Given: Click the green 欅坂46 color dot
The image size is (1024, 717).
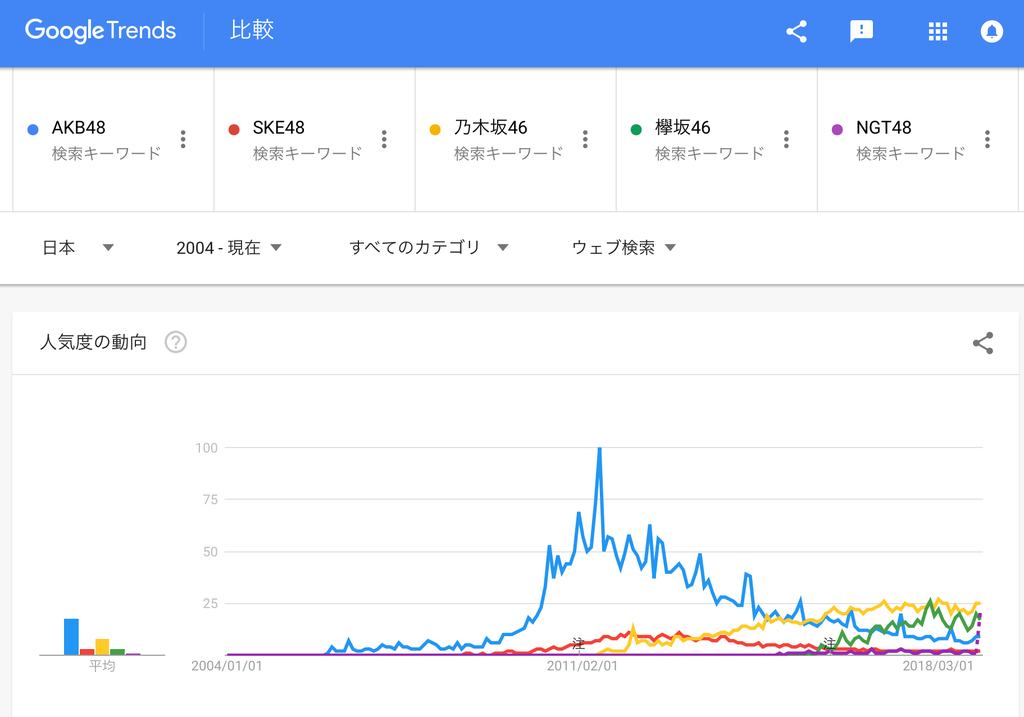Looking at the screenshot, I should [636, 129].
